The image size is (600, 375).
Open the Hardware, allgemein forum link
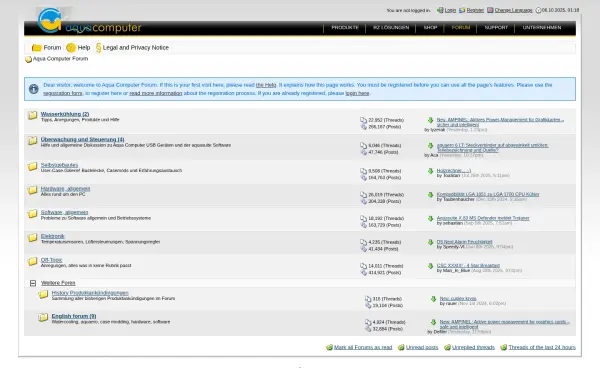(65, 189)
